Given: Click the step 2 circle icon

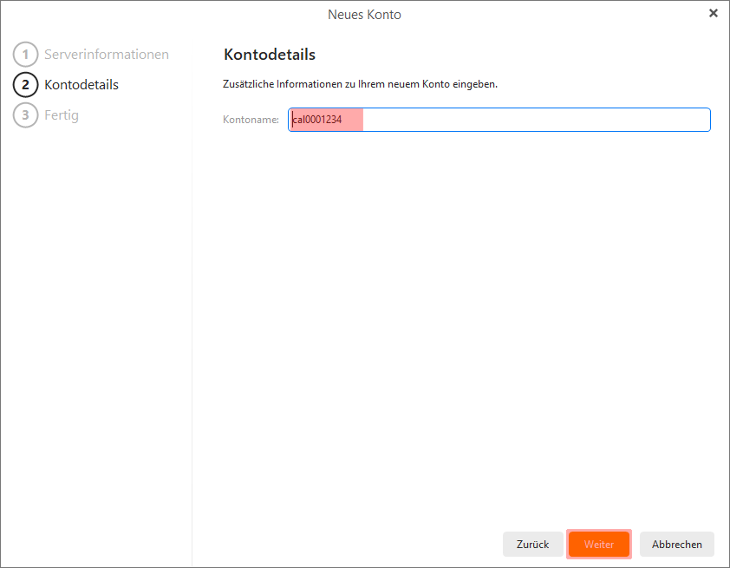Looking at the screenshot, I should (25, 85).
